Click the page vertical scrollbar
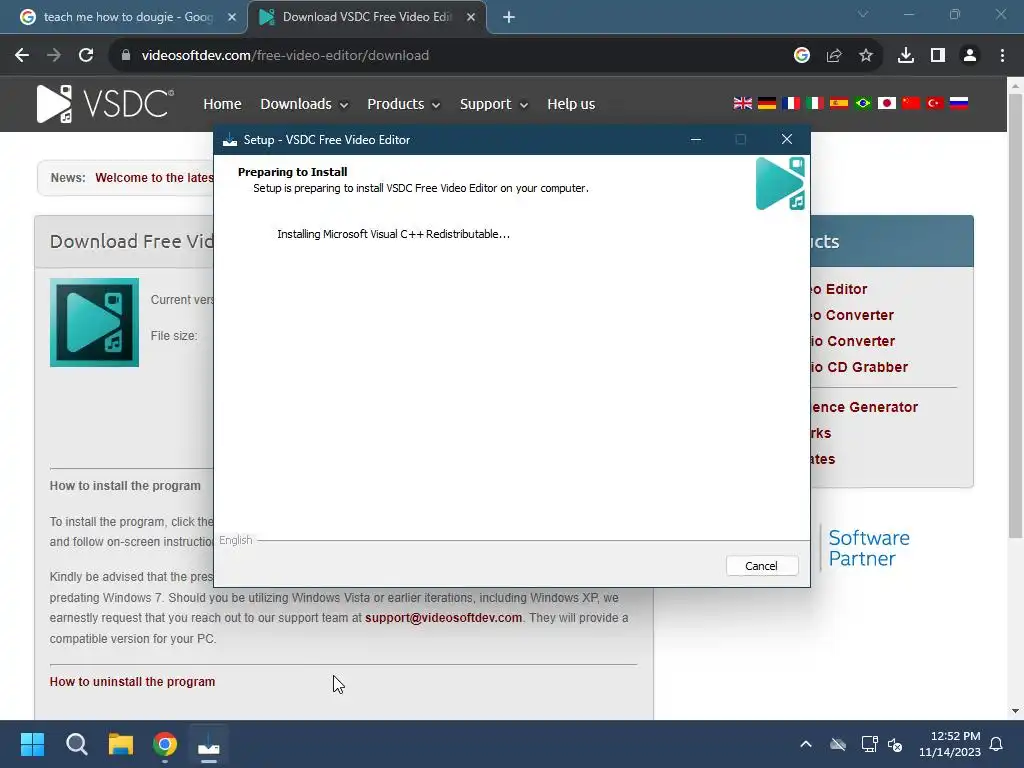 pos(1015,316)
